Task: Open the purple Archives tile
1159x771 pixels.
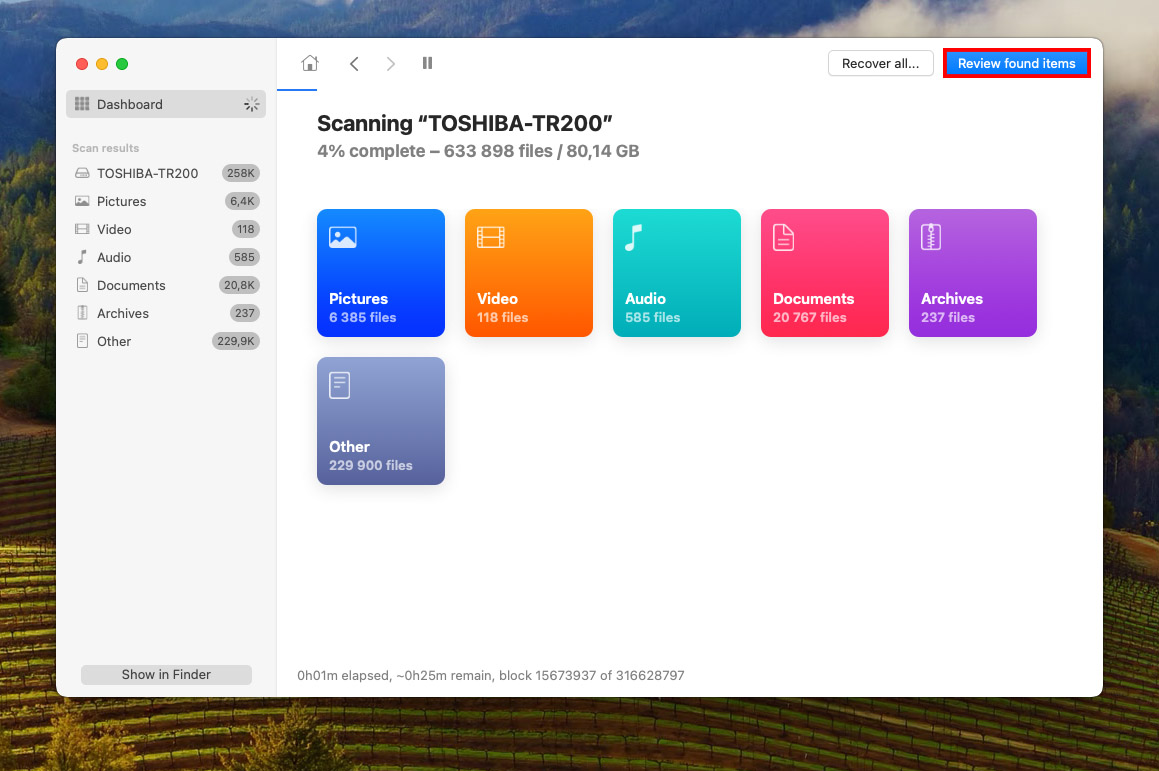Action: (x=973, y=273)
